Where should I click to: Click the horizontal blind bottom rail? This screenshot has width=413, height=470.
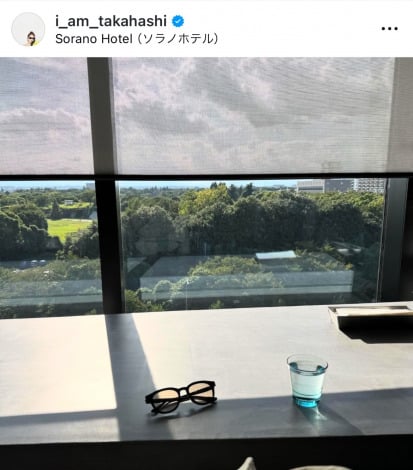(x=207, y=176)
